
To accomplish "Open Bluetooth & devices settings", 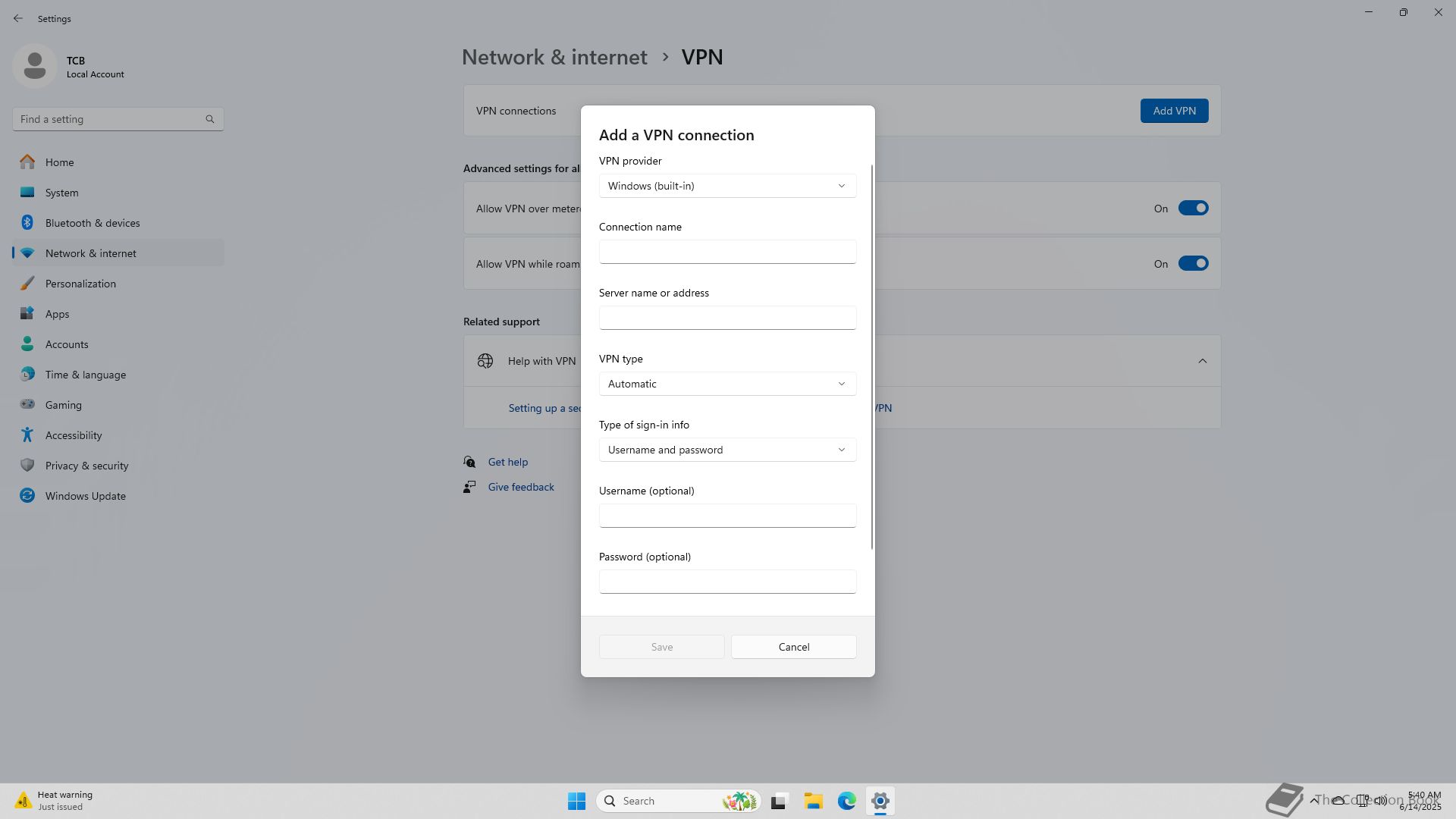I will click(x=92, y=223).
